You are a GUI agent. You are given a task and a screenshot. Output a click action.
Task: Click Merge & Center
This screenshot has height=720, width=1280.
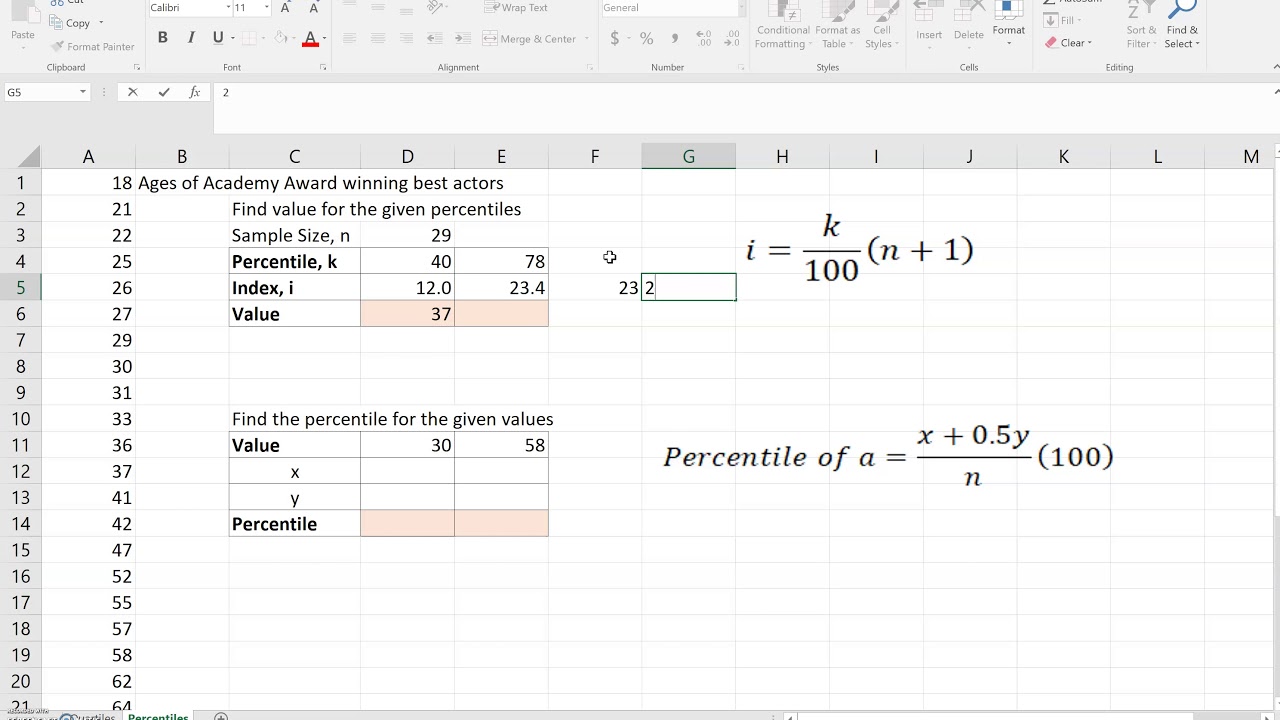click(530, 39)
